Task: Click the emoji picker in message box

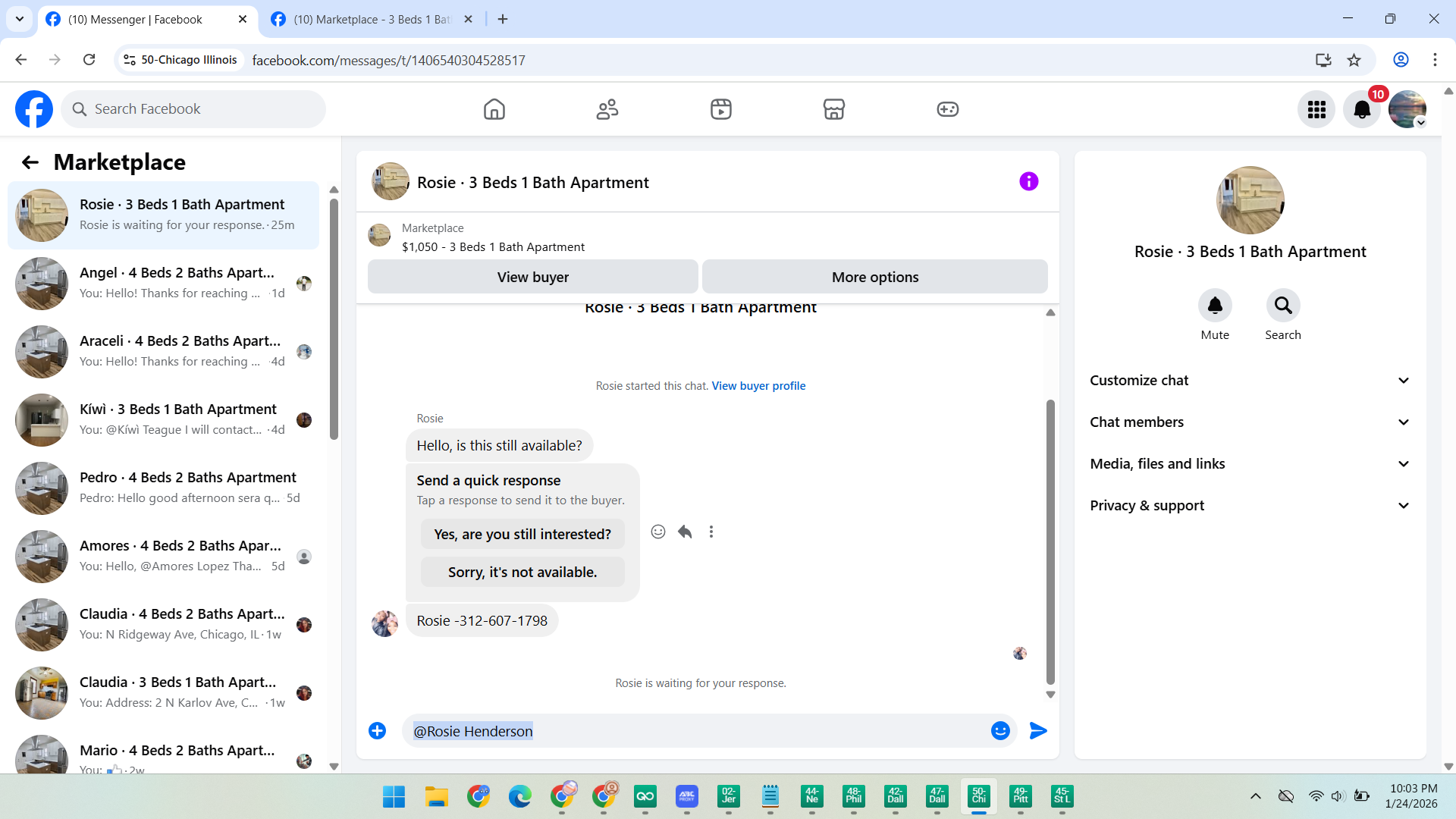Action: point(999,730)
